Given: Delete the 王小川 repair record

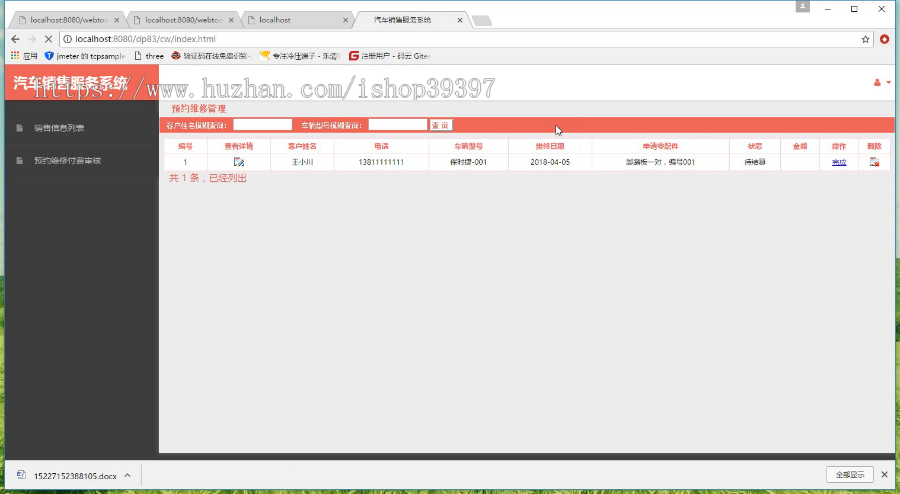Looking at the screenshot, I should [874, 162].
